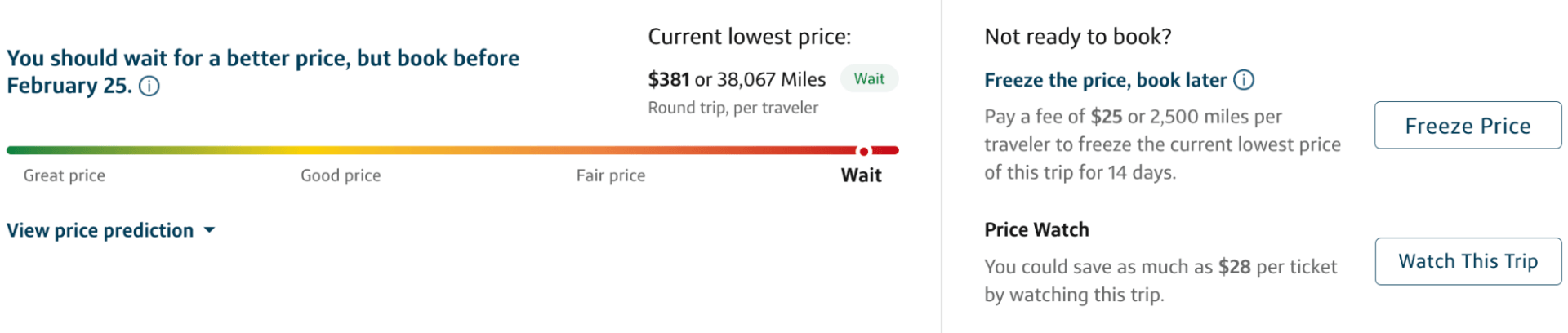Click the Watch This Trip button
Viewport: 1568px width, 333px height.
[1468, 261]
